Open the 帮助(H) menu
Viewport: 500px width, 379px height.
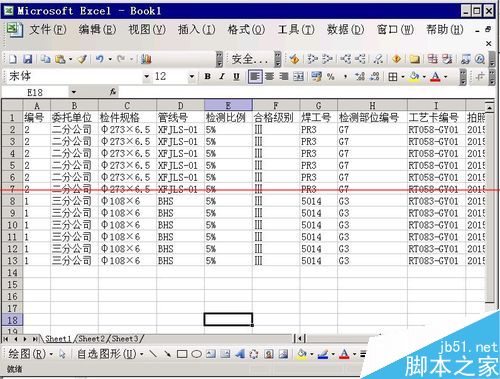tap(445, 30)
